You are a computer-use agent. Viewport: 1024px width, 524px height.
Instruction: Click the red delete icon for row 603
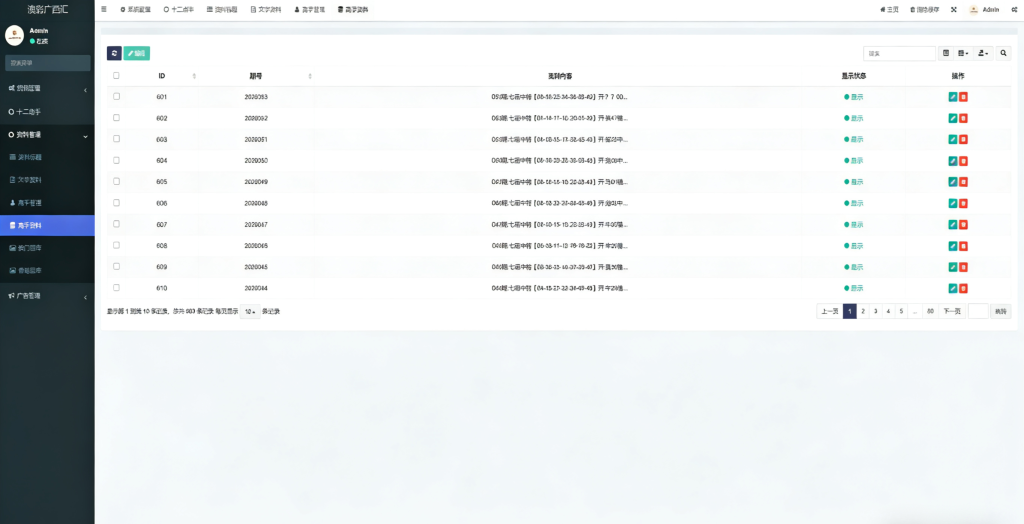pos(964,139)
